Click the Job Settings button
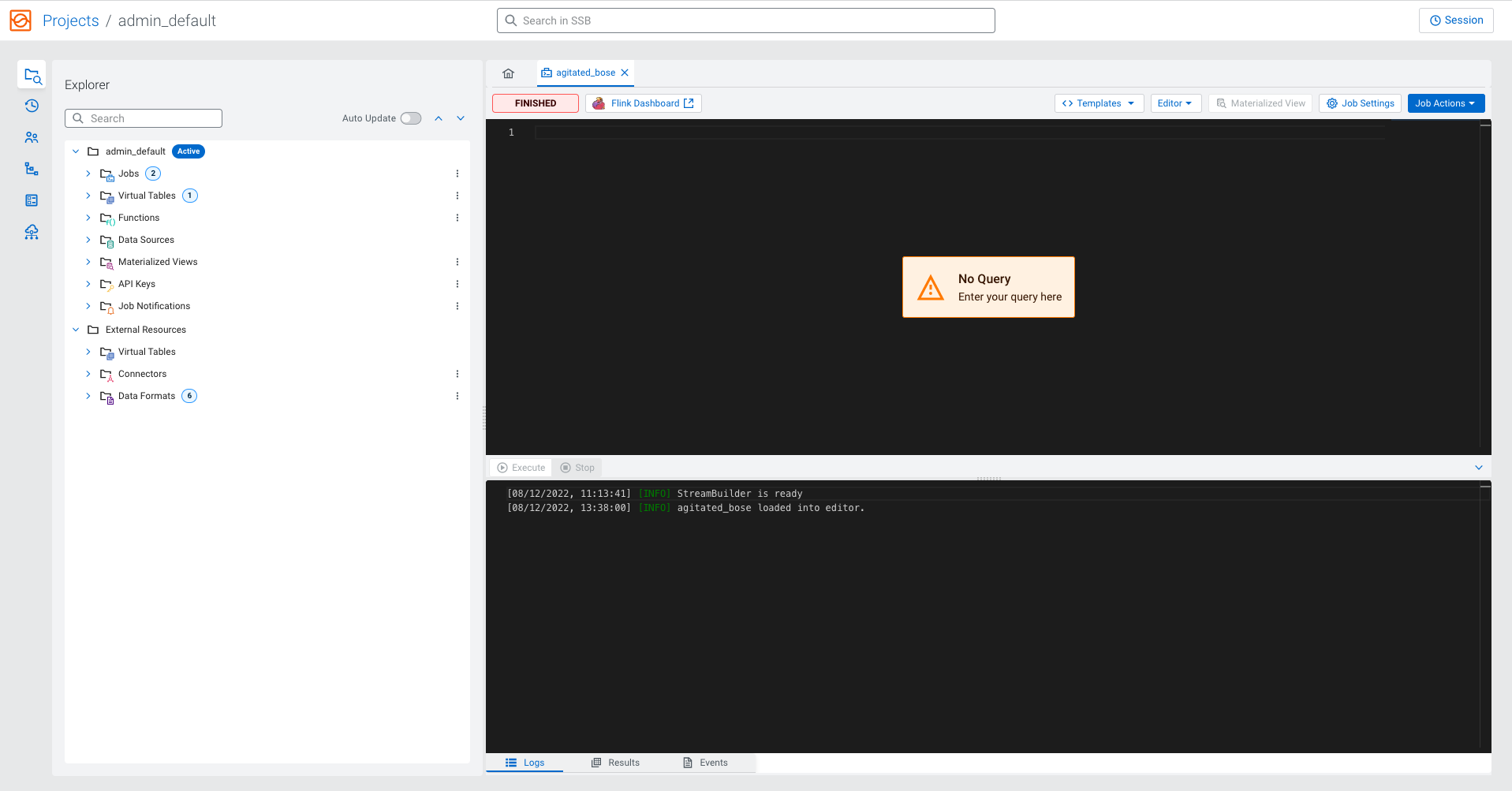This screenshot has width=1512, height=791. click(x=1361, y=103)
